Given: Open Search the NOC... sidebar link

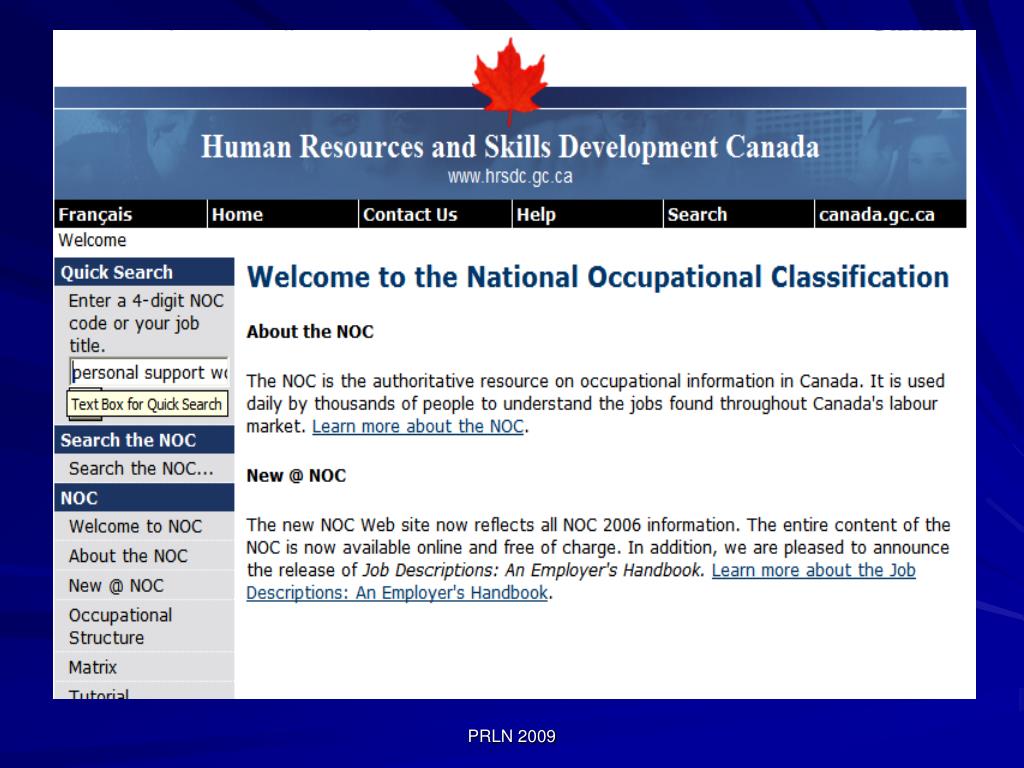Looking at the screenshot, I should pyautogui.click(x=141, y=469).
